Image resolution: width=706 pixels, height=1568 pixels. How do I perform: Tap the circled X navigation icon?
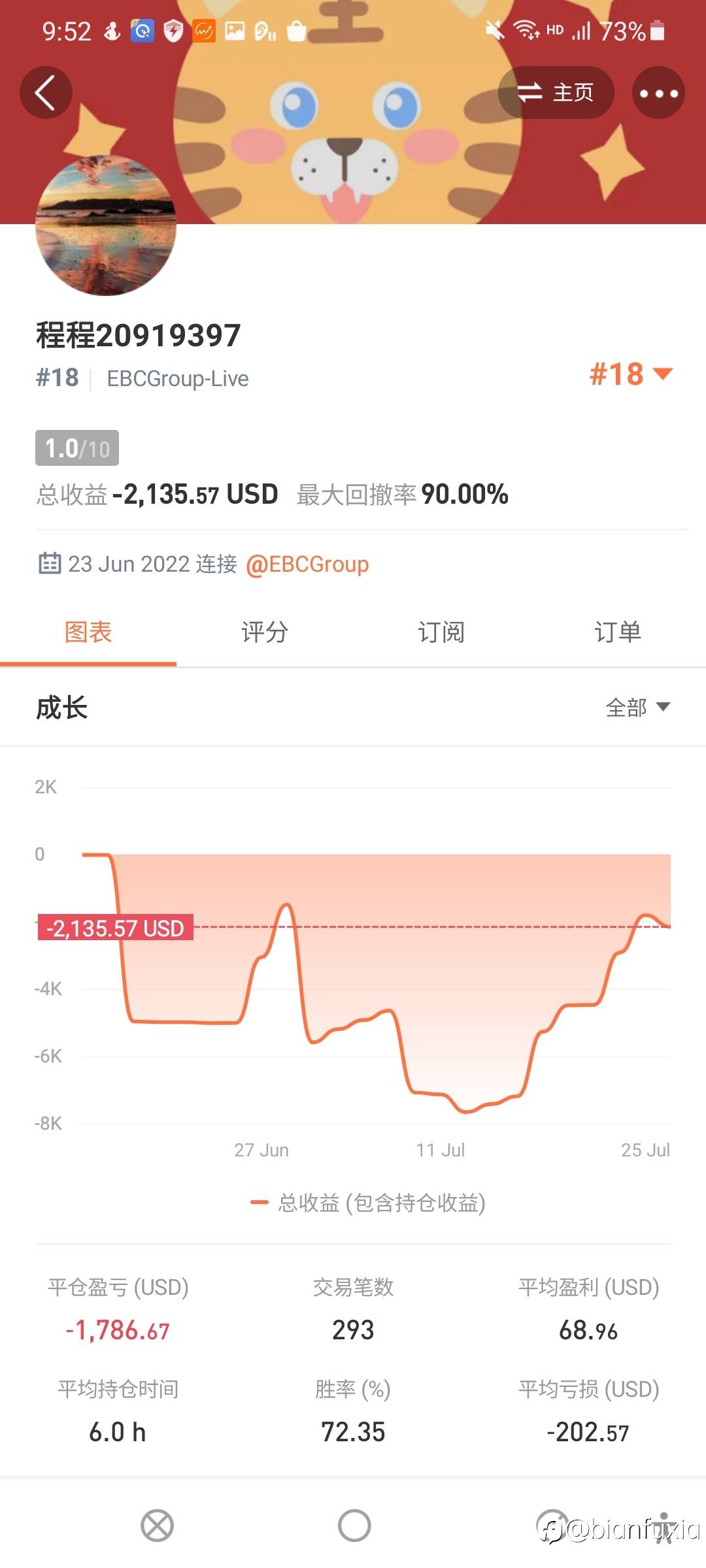click(158, 1526)
